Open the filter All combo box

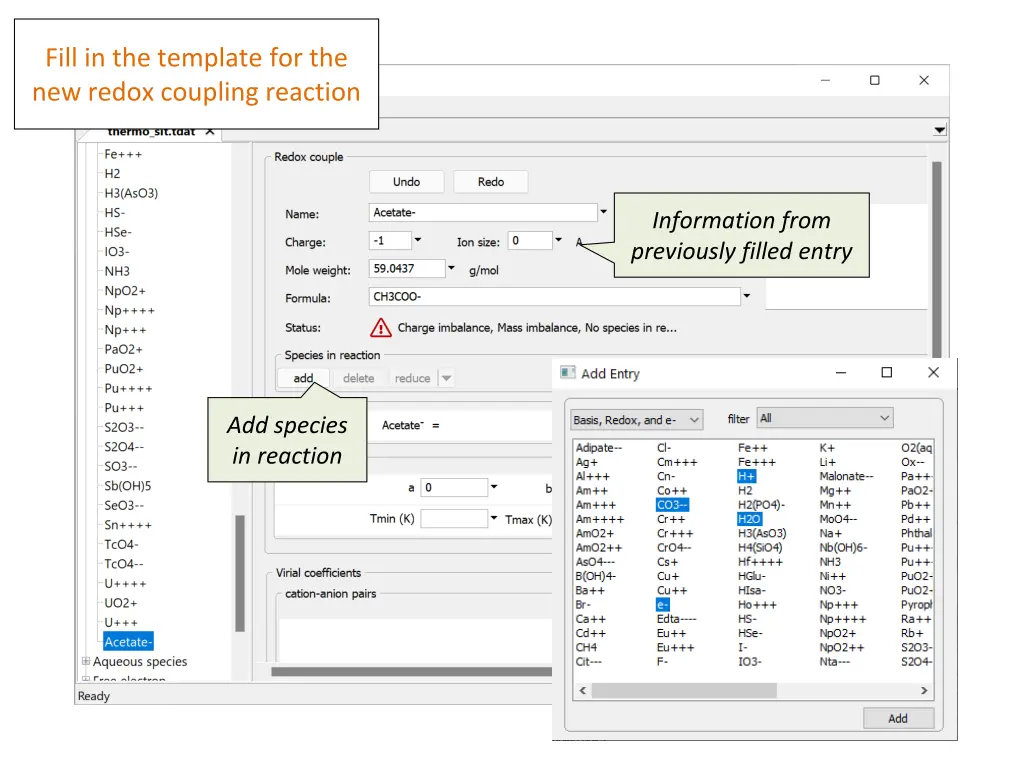[x=825, y=418]
